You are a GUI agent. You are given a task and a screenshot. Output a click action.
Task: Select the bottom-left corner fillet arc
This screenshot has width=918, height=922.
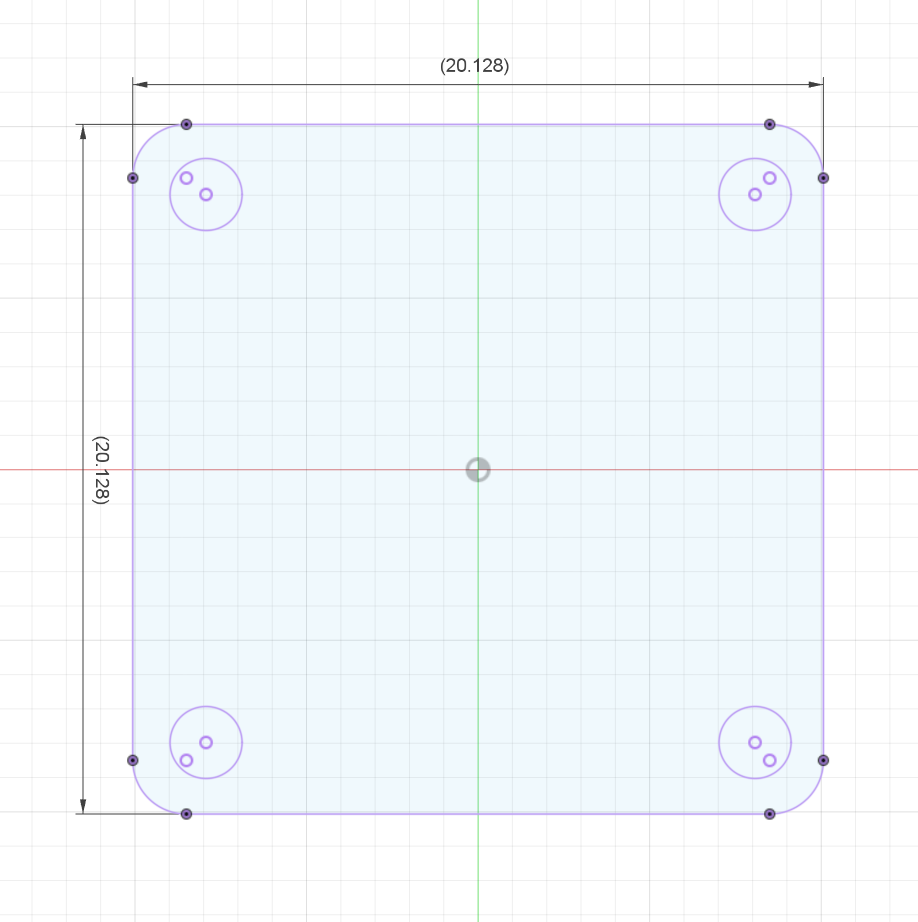pyautogui.click(x=148, y=798)
